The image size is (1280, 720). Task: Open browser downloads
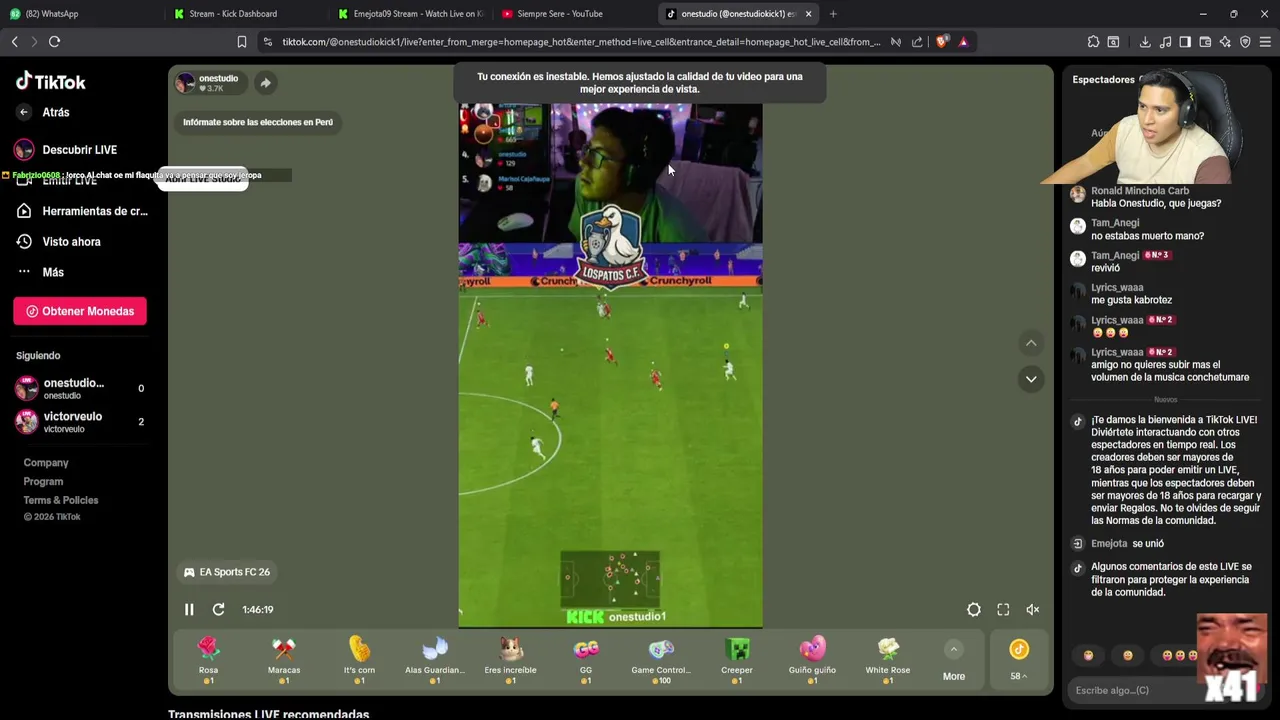(1145, 42)
